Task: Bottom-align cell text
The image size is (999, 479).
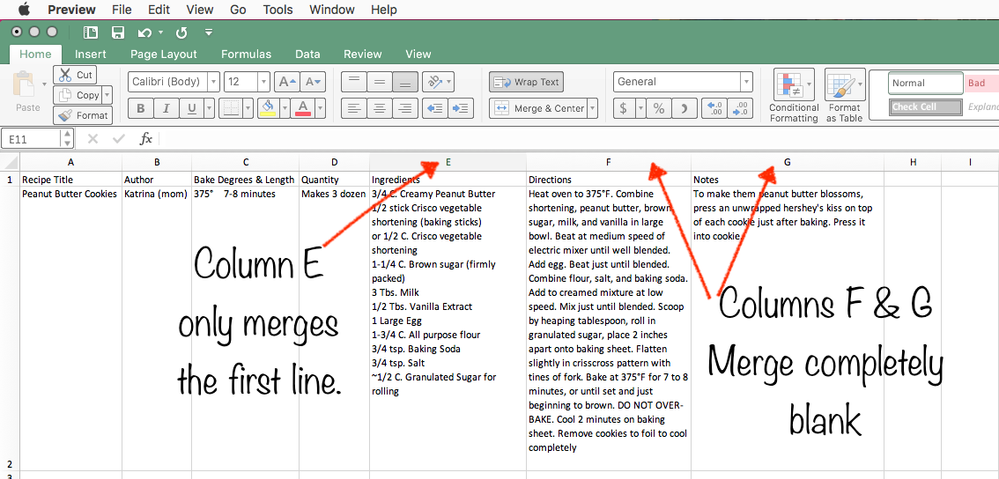Action: (x=406, y=82)
